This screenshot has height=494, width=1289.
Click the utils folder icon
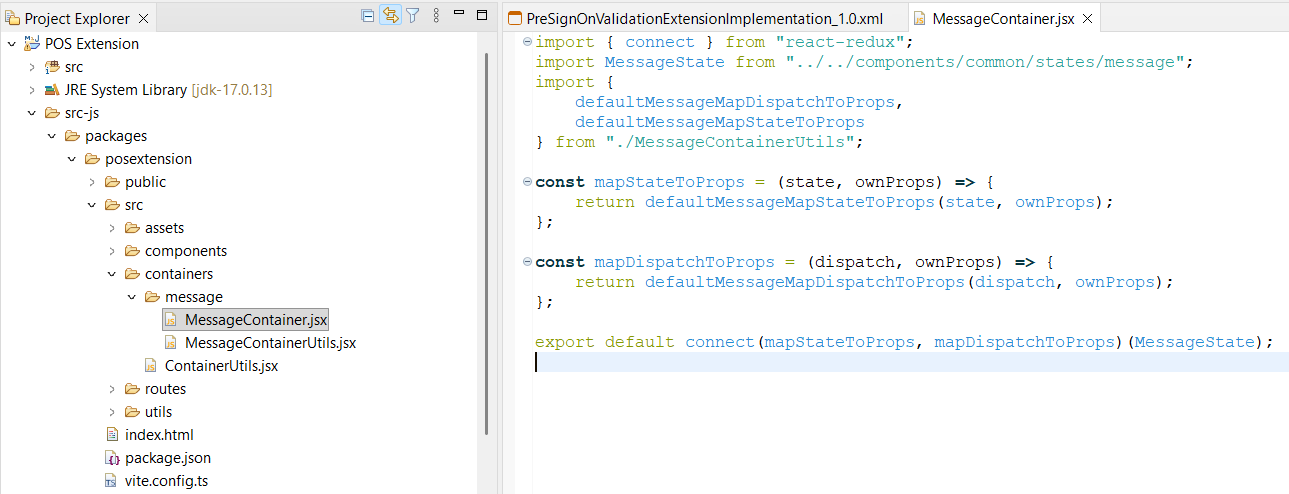coord(131,412)
